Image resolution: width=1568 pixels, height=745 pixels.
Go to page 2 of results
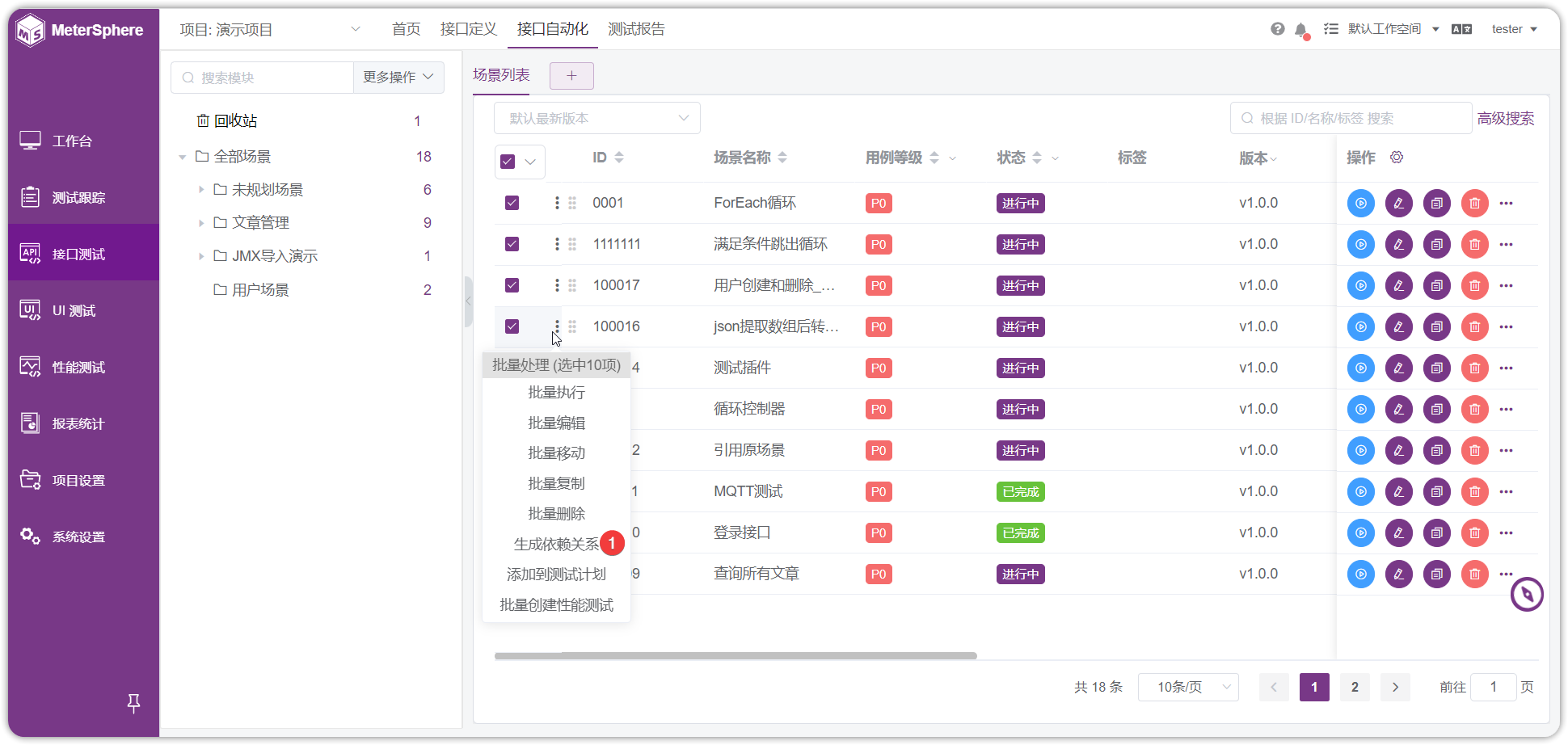point(1355,687)
